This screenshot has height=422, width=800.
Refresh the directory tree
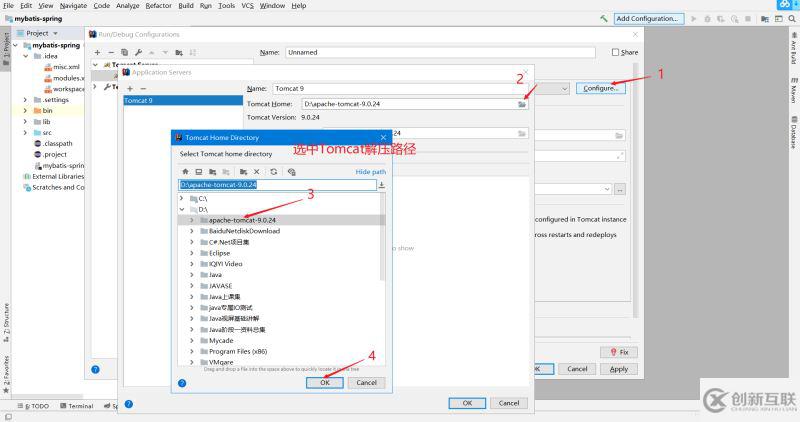(273, 172)
